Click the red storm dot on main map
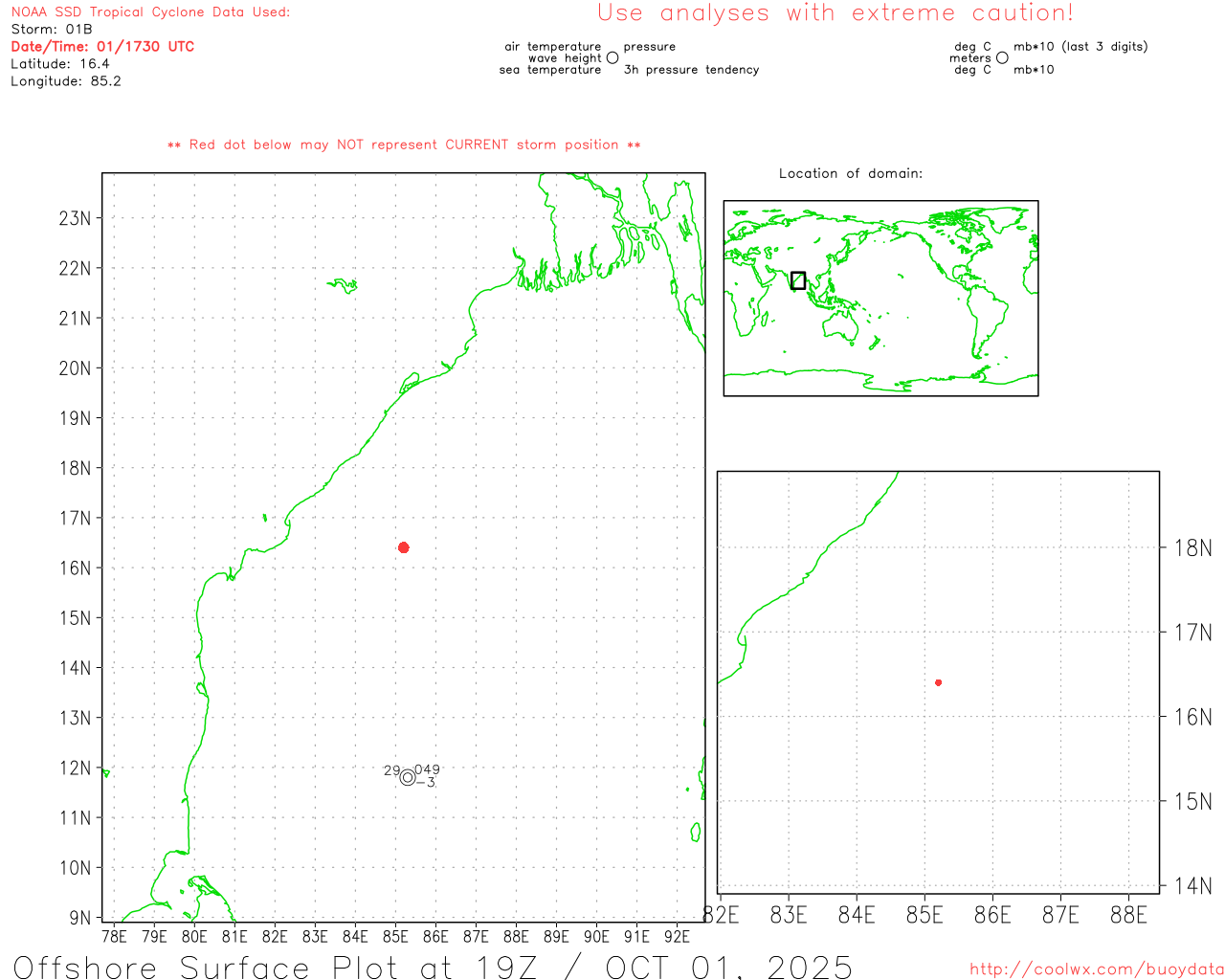Viewport: 1225px width, 980px height. click(x=404, y=547)
